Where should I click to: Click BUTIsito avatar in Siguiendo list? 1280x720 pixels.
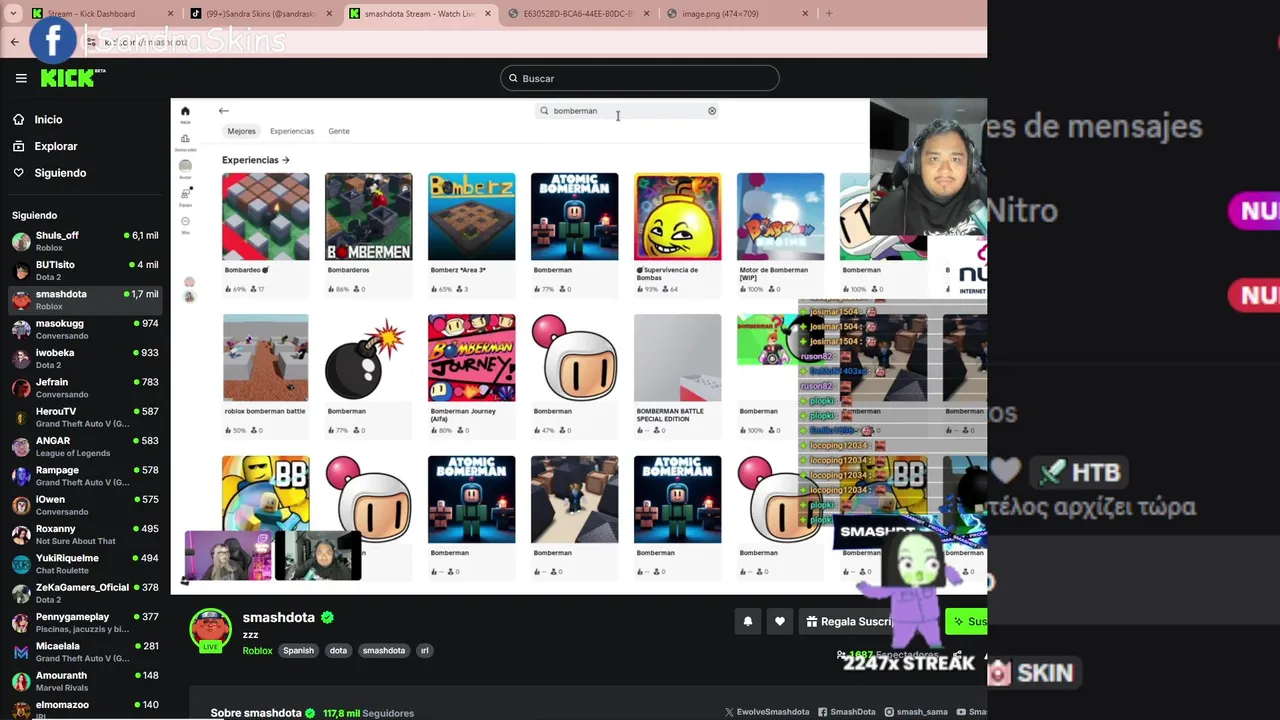point(21,270)
